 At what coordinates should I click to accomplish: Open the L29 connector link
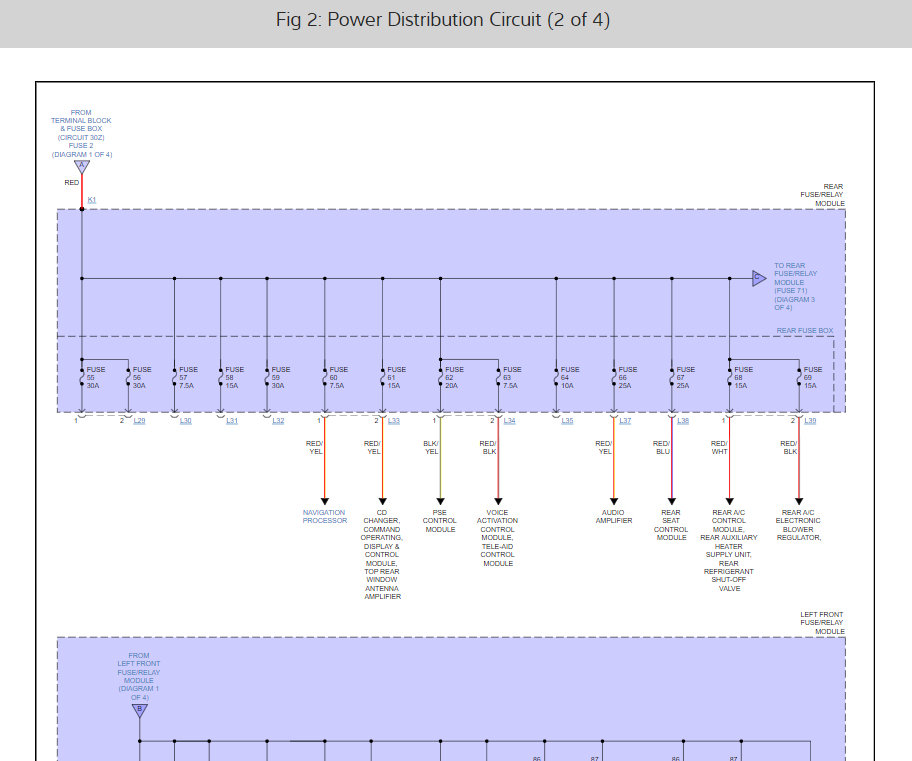click(x=139, y=420)
